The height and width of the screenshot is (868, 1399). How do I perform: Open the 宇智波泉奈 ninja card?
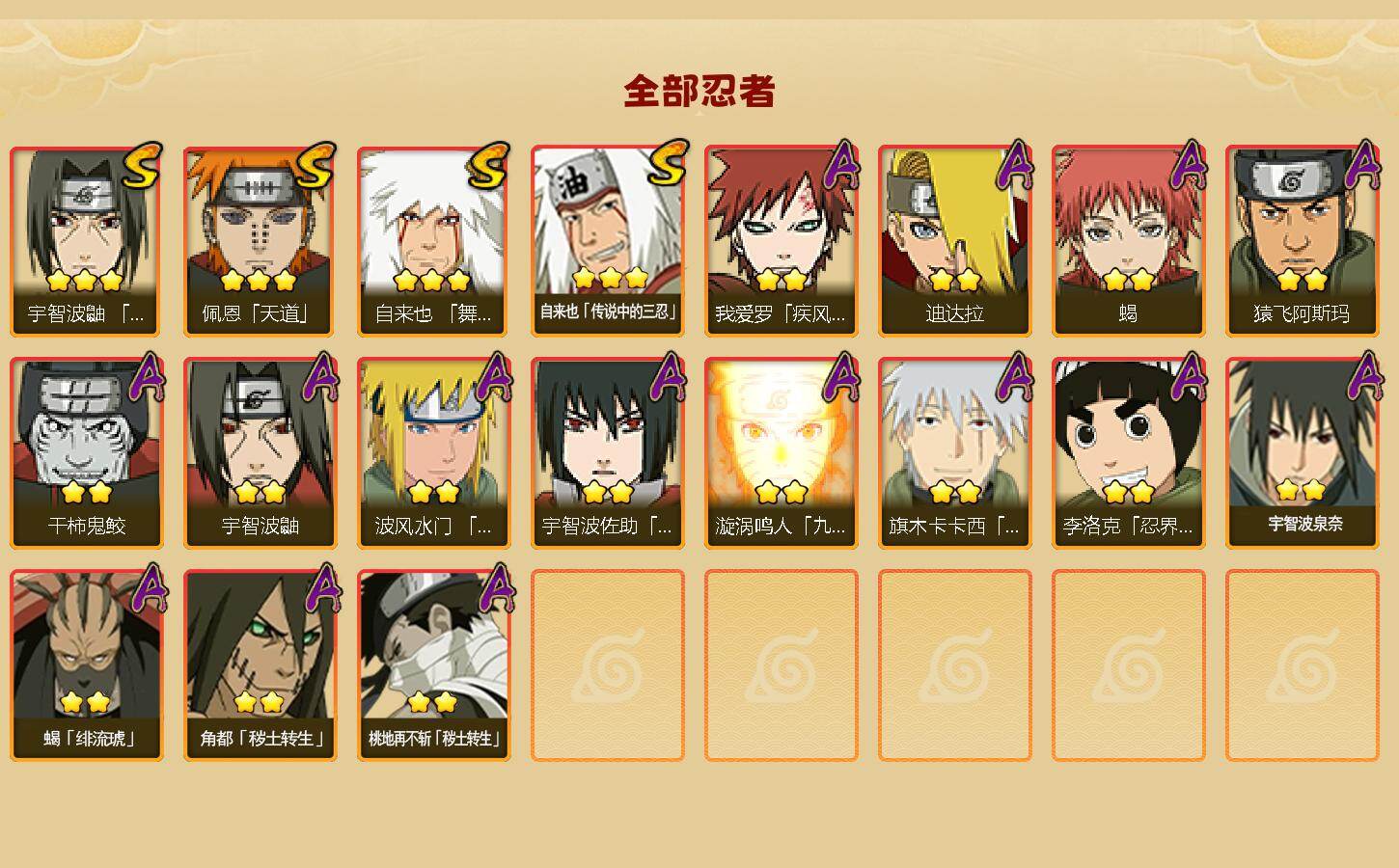[1302, 453]
